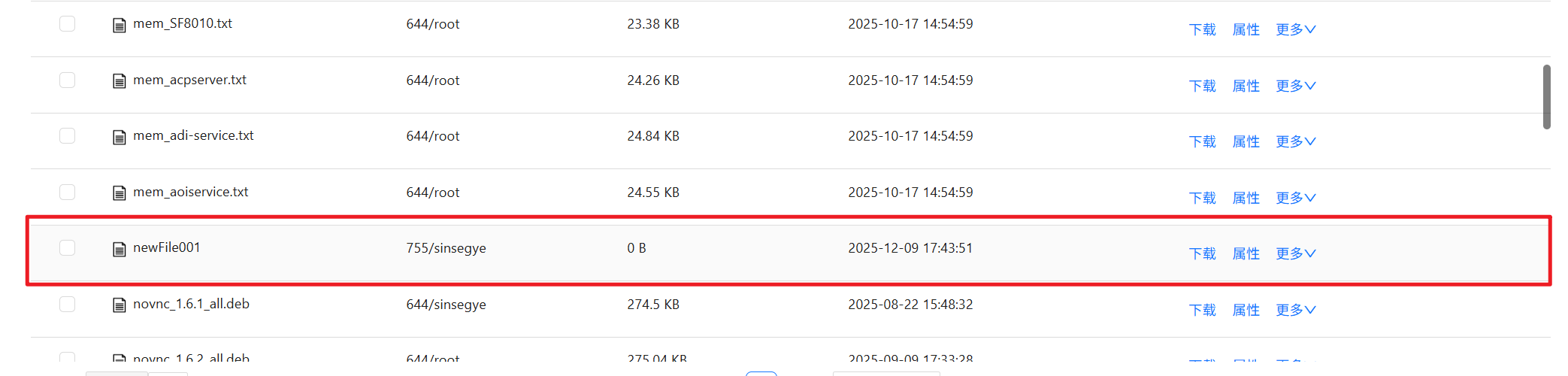Image resolution: width=1568 pixels, height=376 pixels.
Task: Click the file icon beside mem_SF8010.txt
Action: pos(119,26)
